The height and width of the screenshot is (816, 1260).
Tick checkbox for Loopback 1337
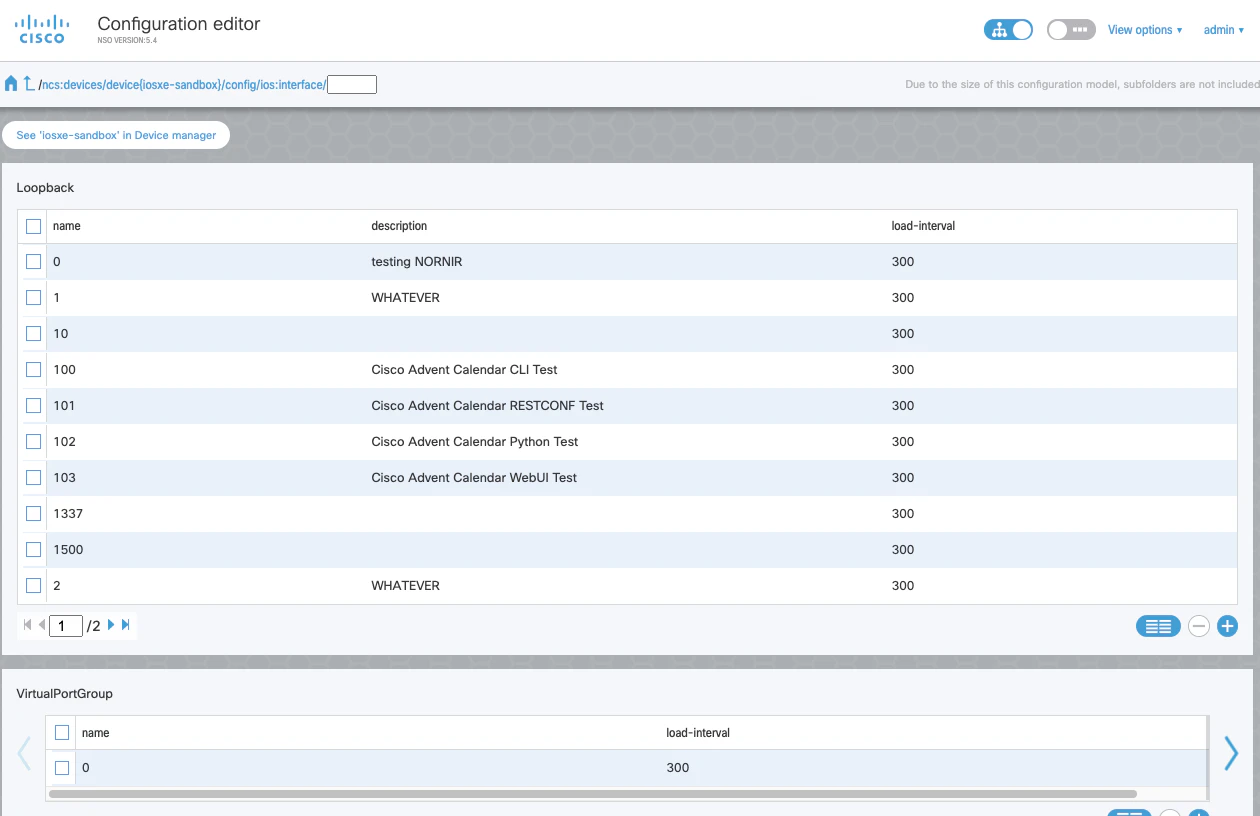point(34,514)
